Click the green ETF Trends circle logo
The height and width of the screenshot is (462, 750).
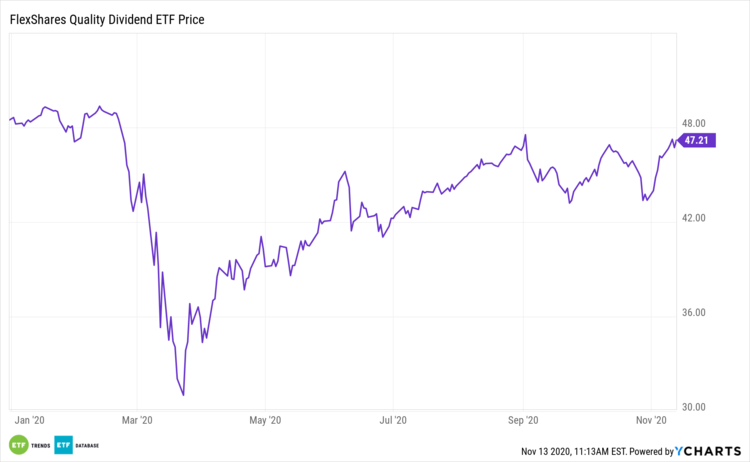pos(18,445)
